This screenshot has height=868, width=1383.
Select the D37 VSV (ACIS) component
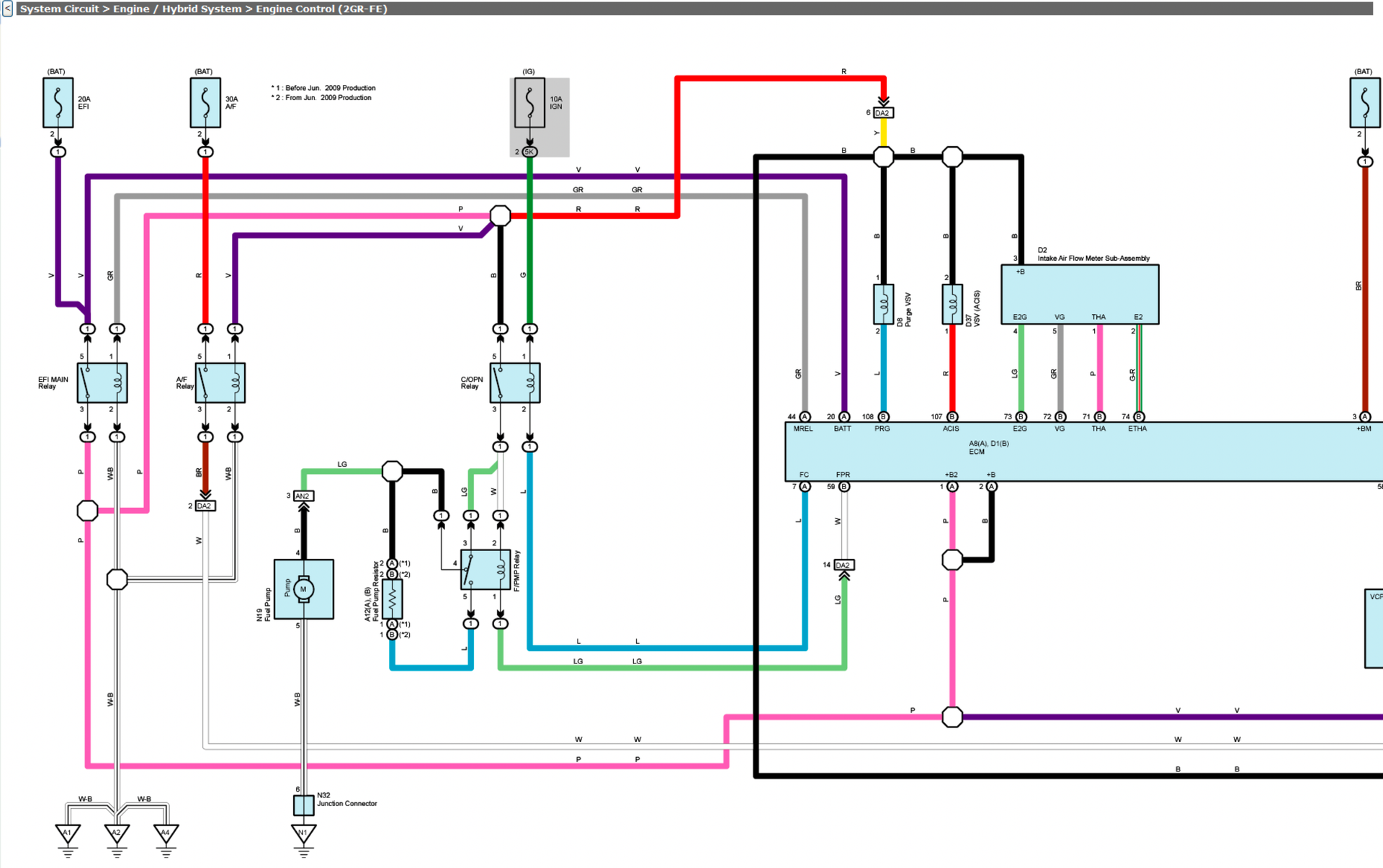[952, 305]
